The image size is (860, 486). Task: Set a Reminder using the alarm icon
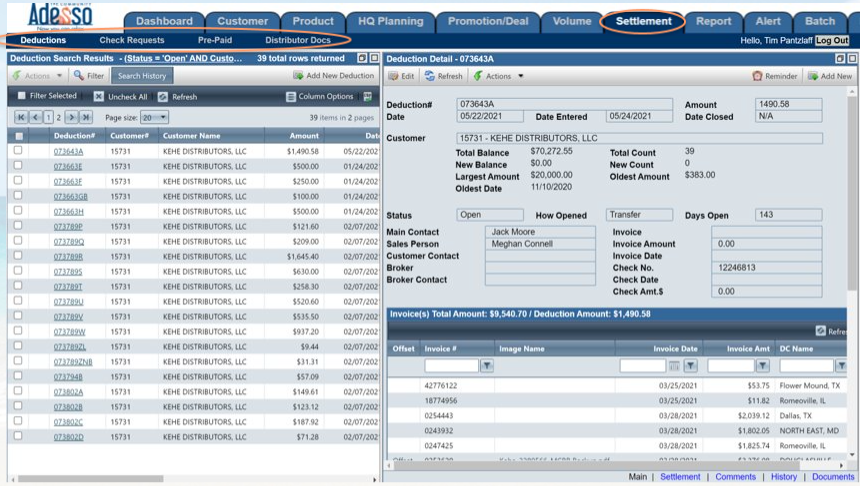pos(757,76)
